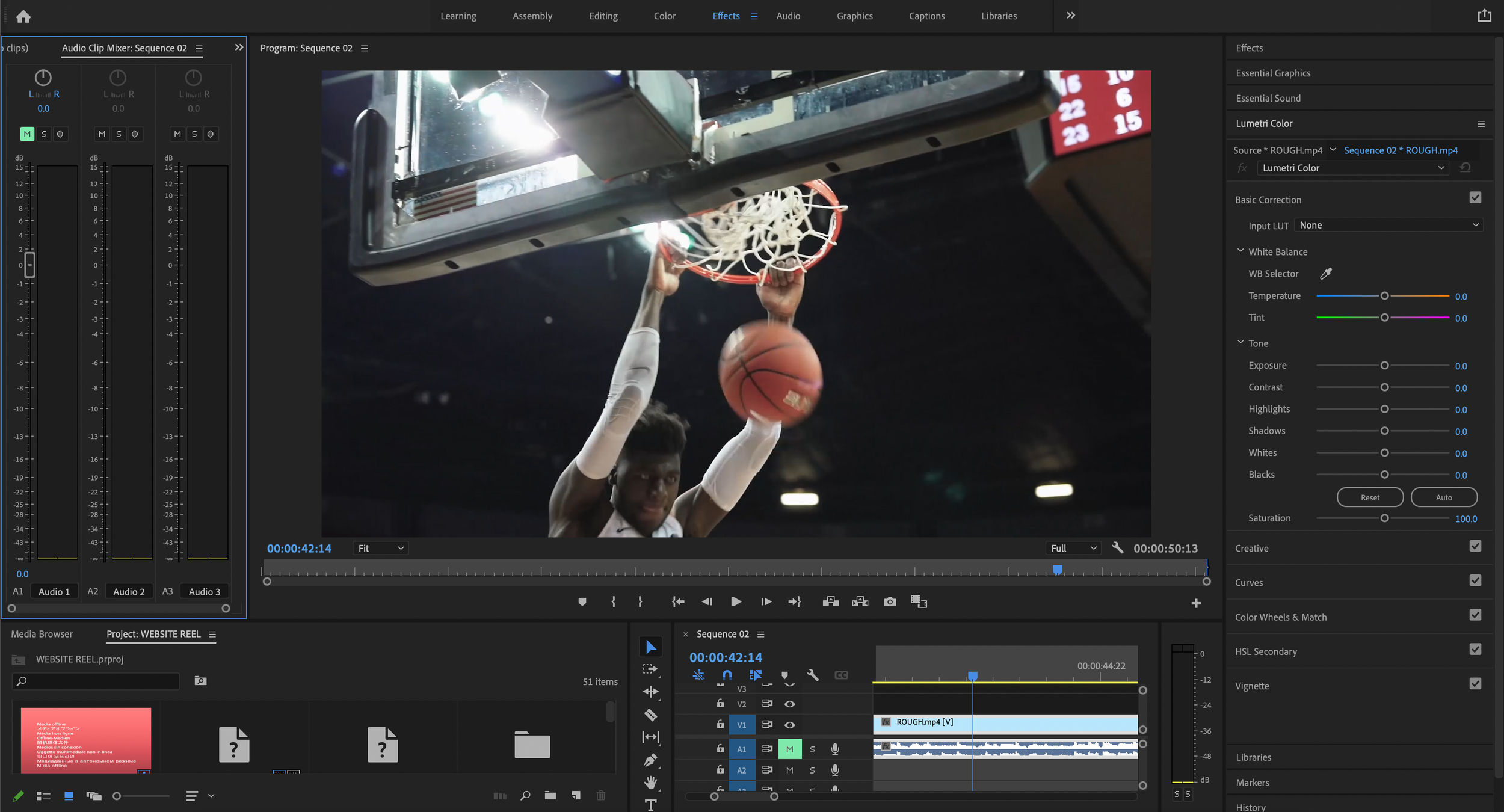
Task: Click the Reset tone button
Action: (x=1370, y=497)
